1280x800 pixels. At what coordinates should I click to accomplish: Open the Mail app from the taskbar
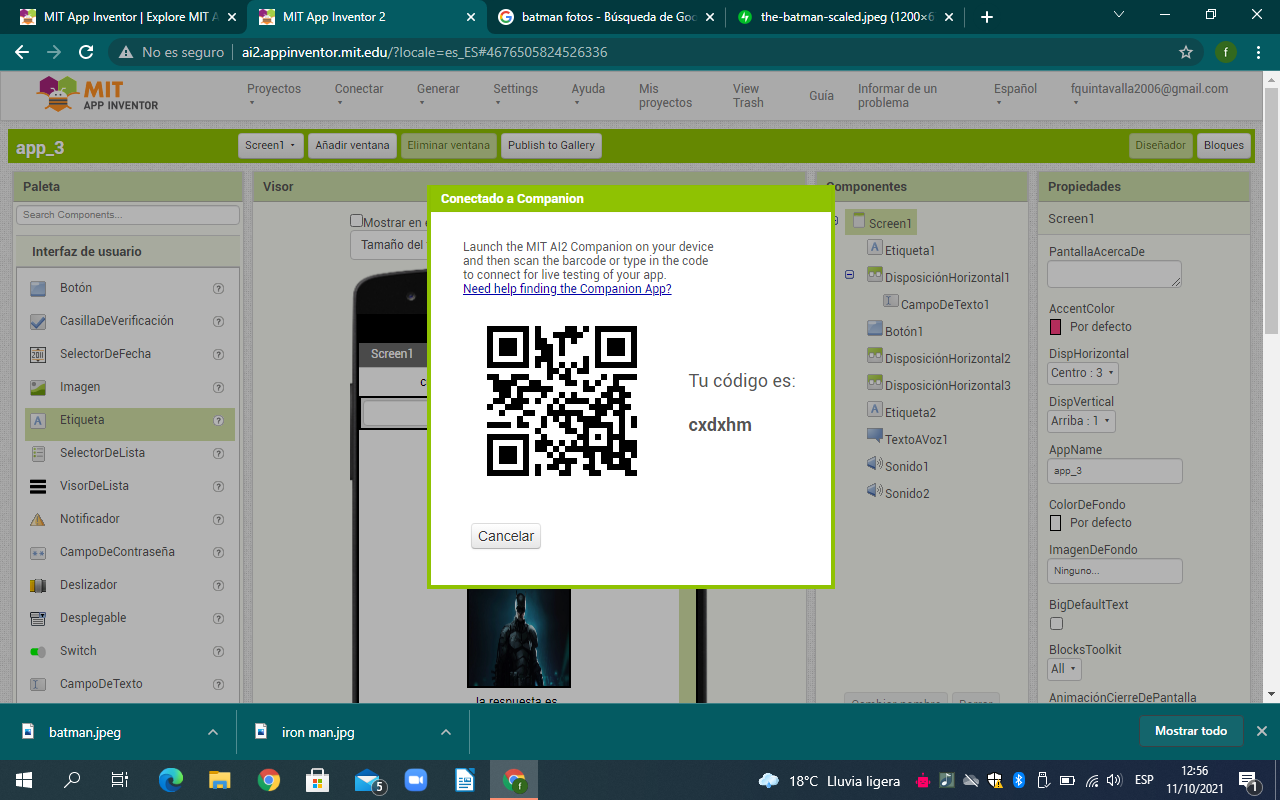[x=367, y=780]
